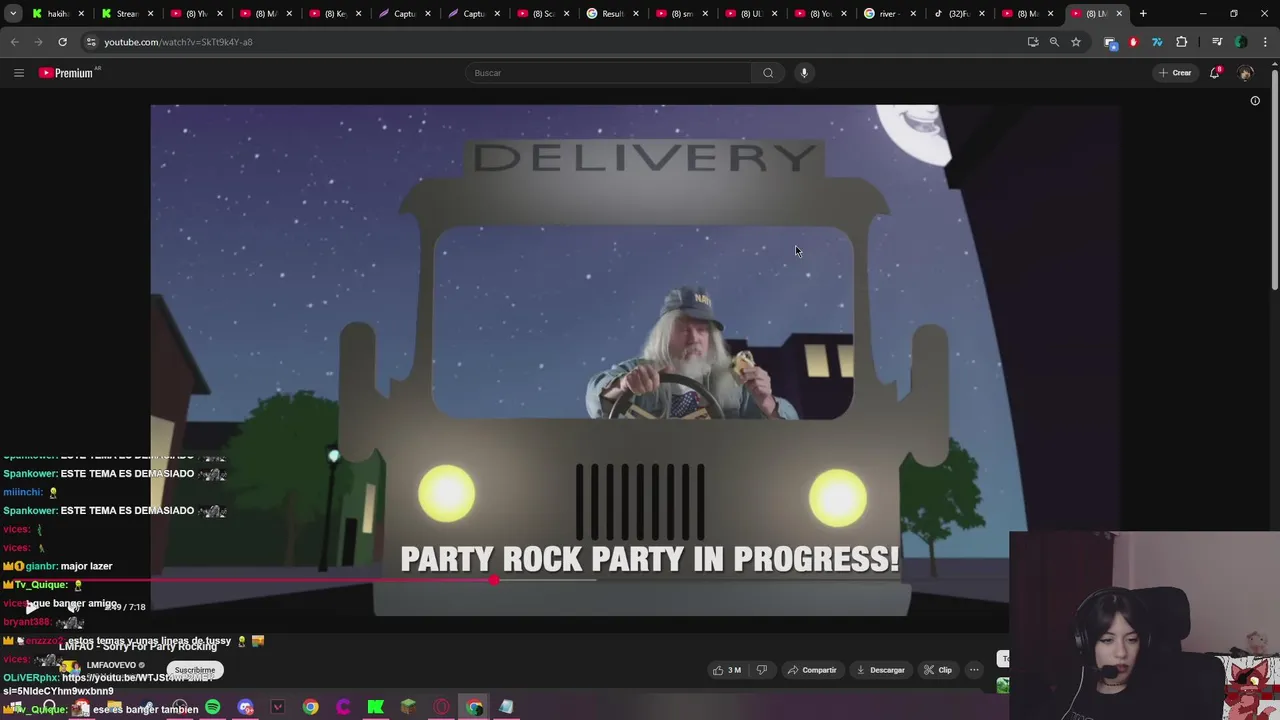
Task: Open Google Chrome taskbar icon
Action: pyautogui.click(x=311, y=708)
